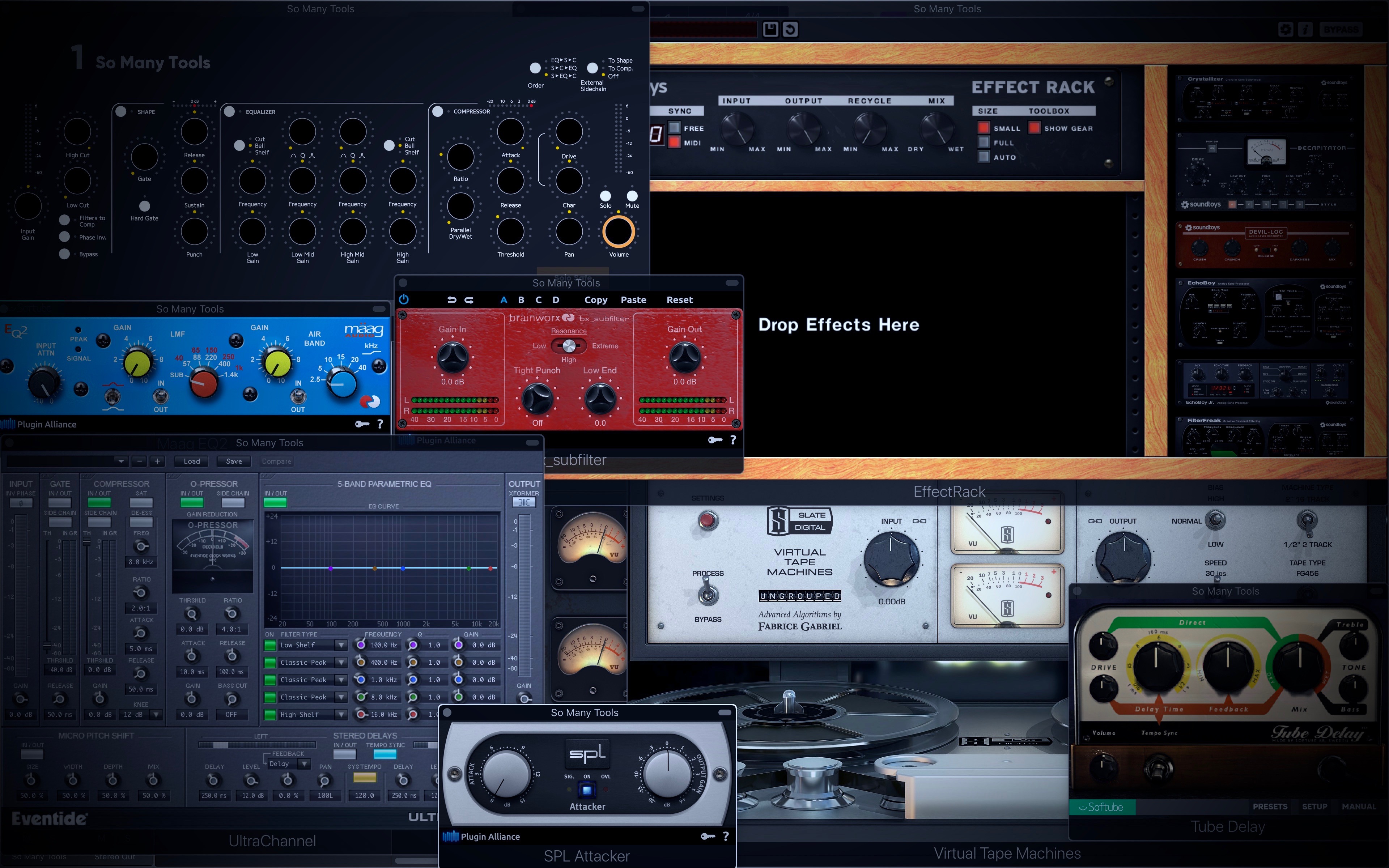This screenshot has height=868, width=1389.
Task: Click the power icon on bx_subfilter
Action: tap(404, 300)
